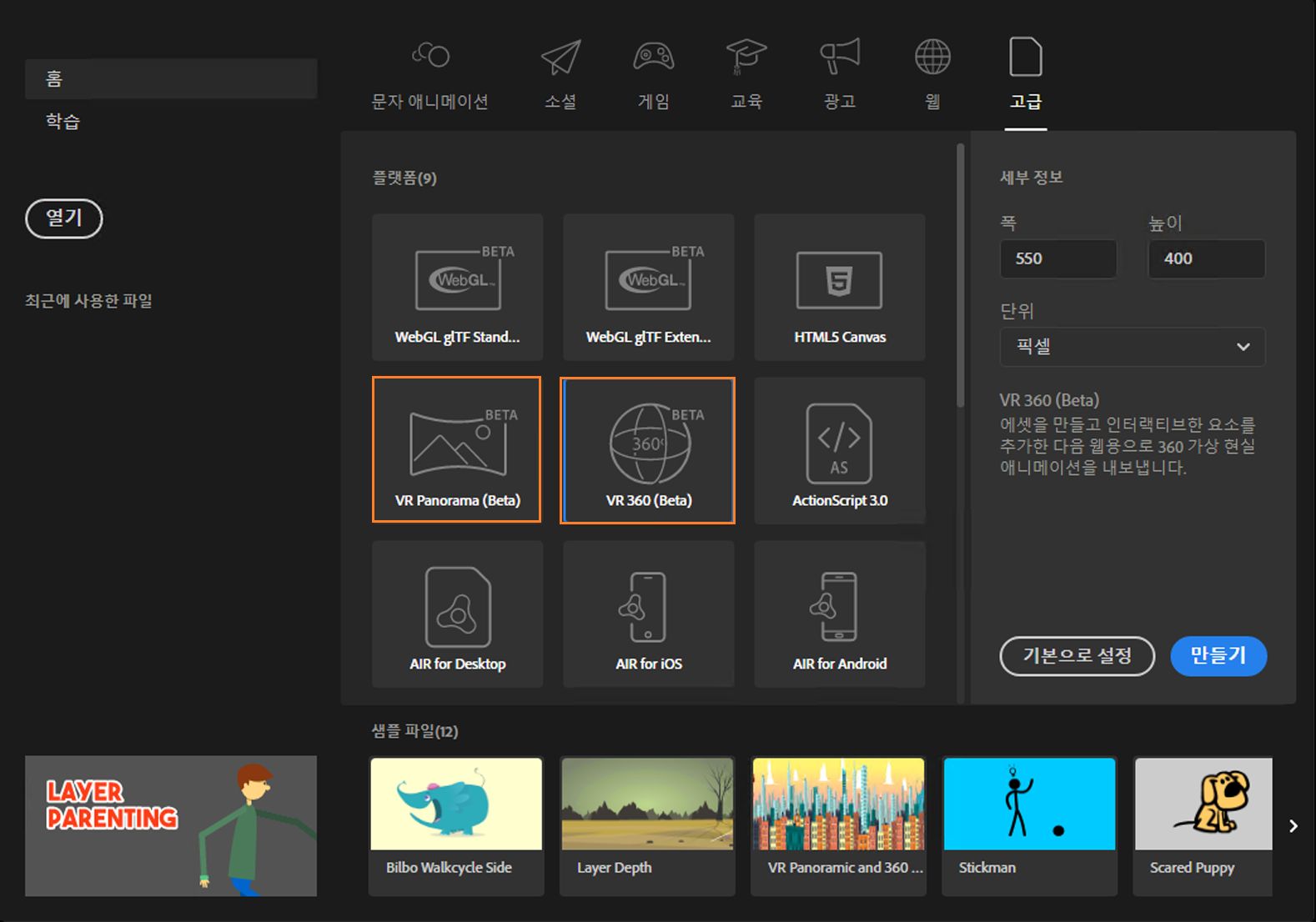Screen dimensions: 1316x922
Task: Click the 기본으로 설정 button
Action: [x=1077, y=656]
